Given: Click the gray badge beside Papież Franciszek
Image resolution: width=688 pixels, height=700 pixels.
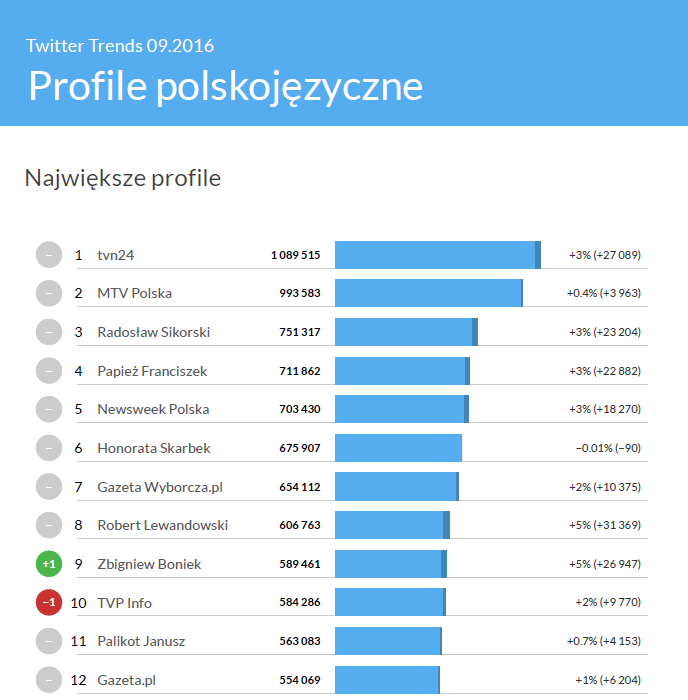Looking at the screenshot, I should (x=48, y=371).
